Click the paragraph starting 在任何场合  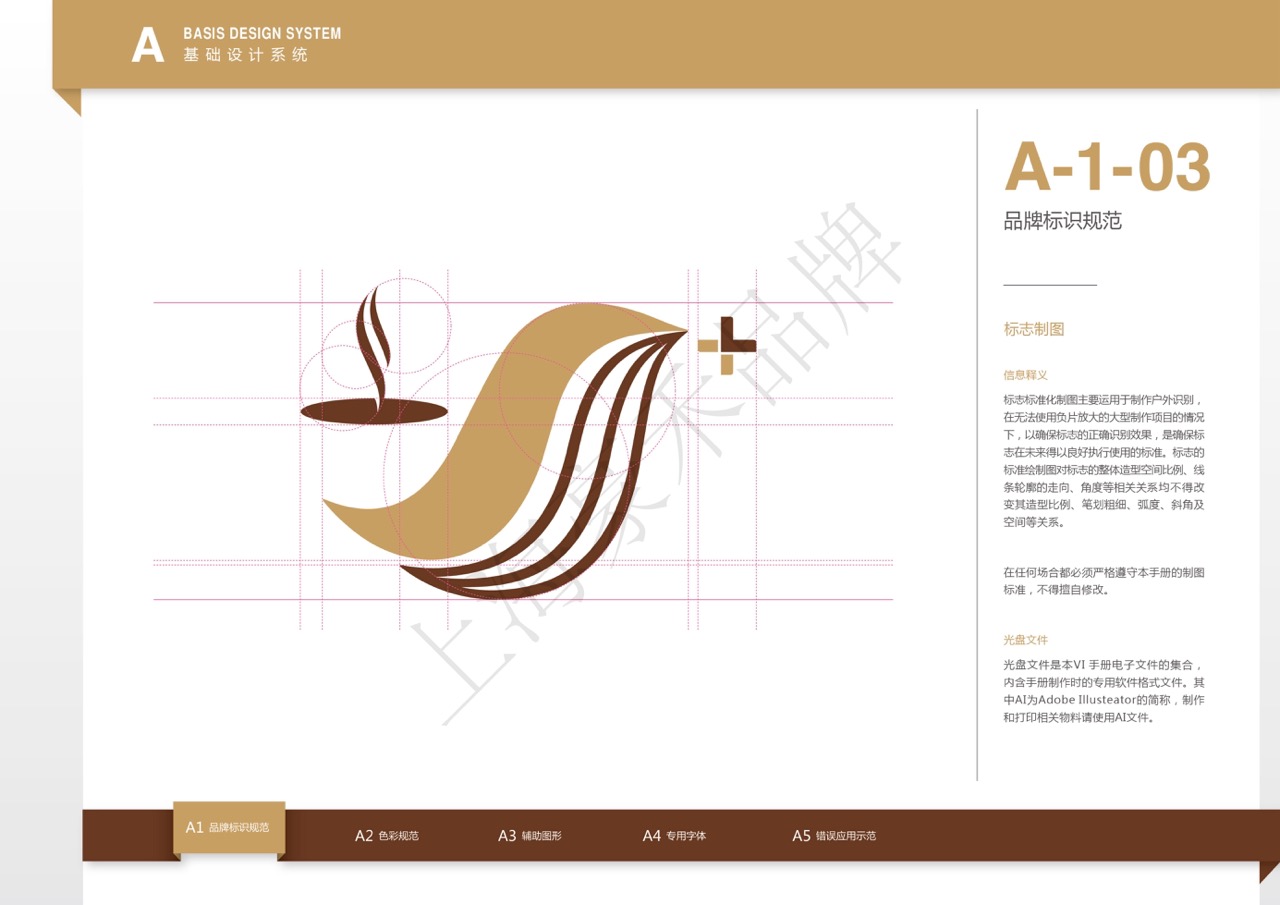pos(1104,581)
